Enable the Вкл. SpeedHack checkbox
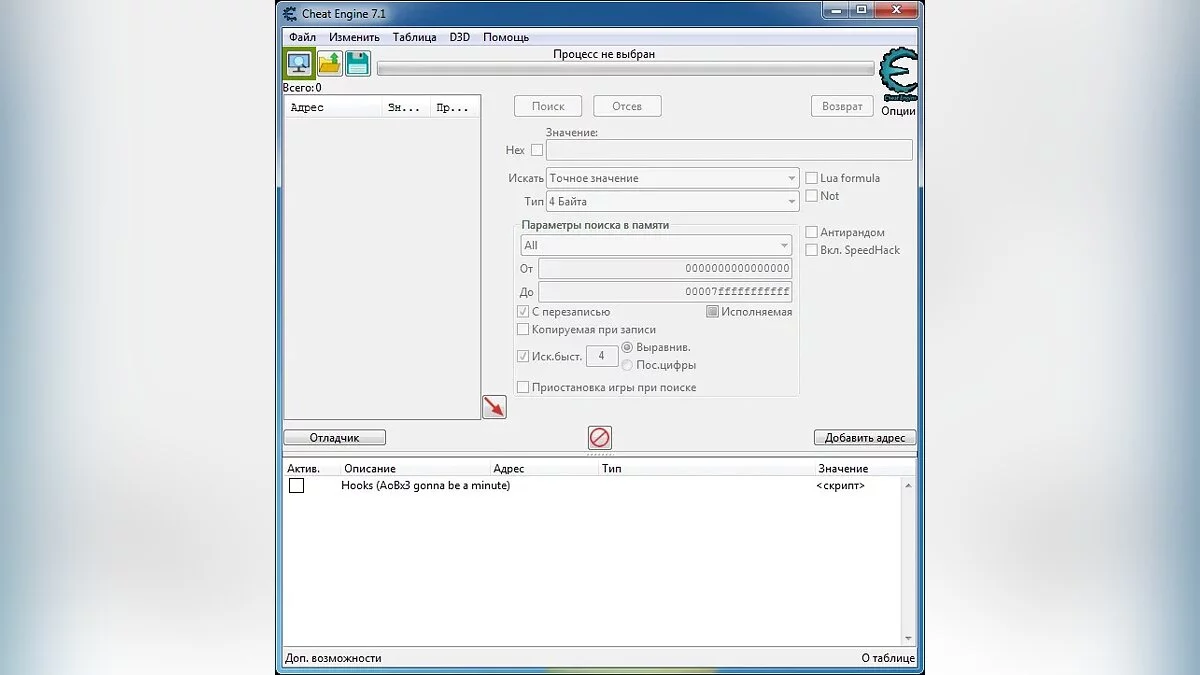This screenshot has width=1200, height=675. 812,250
